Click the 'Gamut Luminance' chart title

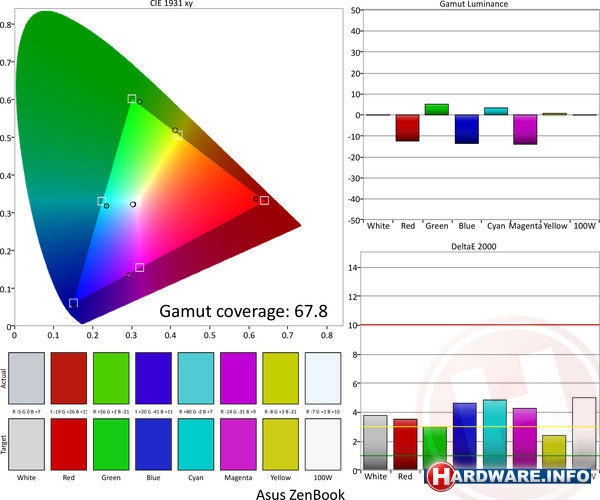(474, 4)
